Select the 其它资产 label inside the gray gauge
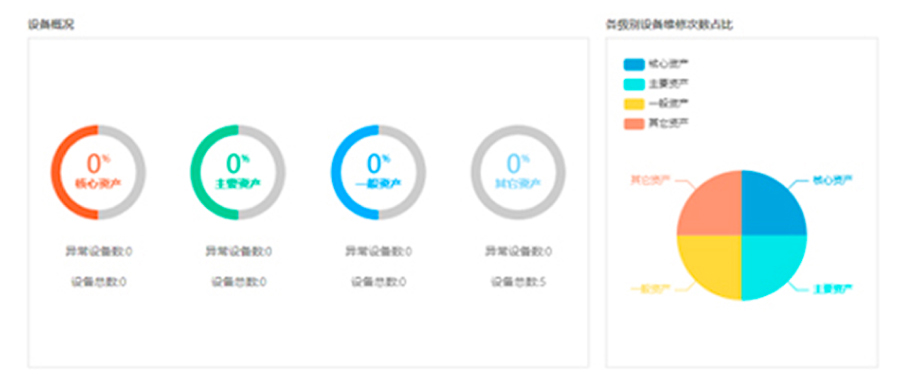 pyautogui.click(x=518, y=184)
